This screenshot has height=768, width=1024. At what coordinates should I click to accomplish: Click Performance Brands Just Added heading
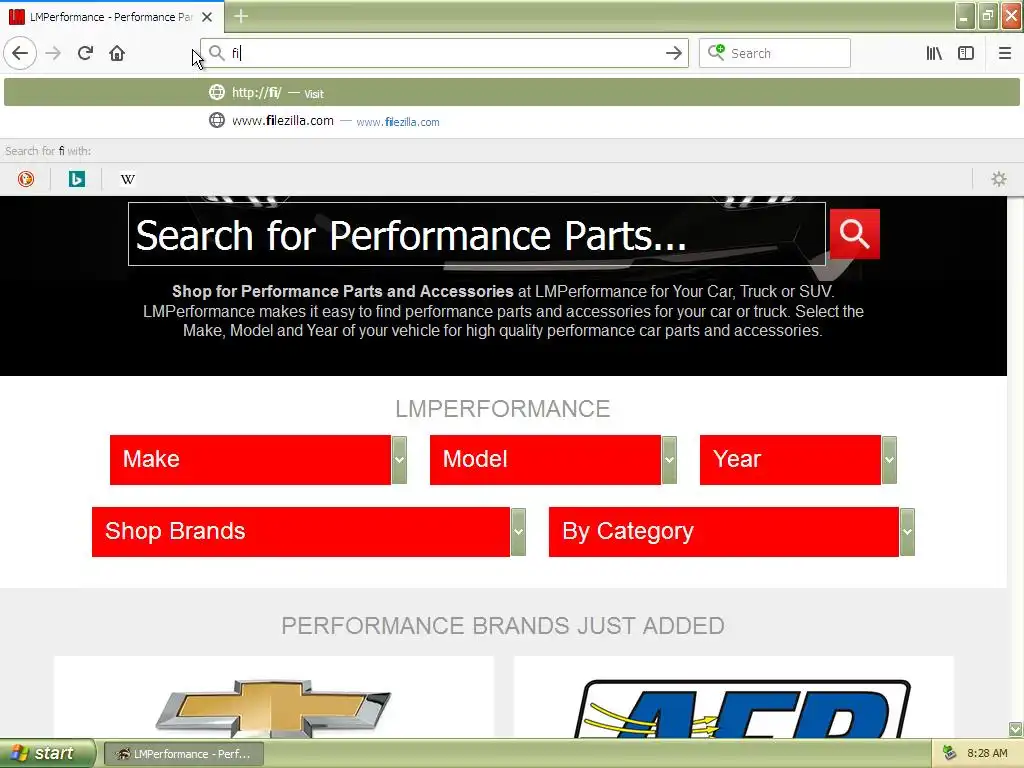503,626
